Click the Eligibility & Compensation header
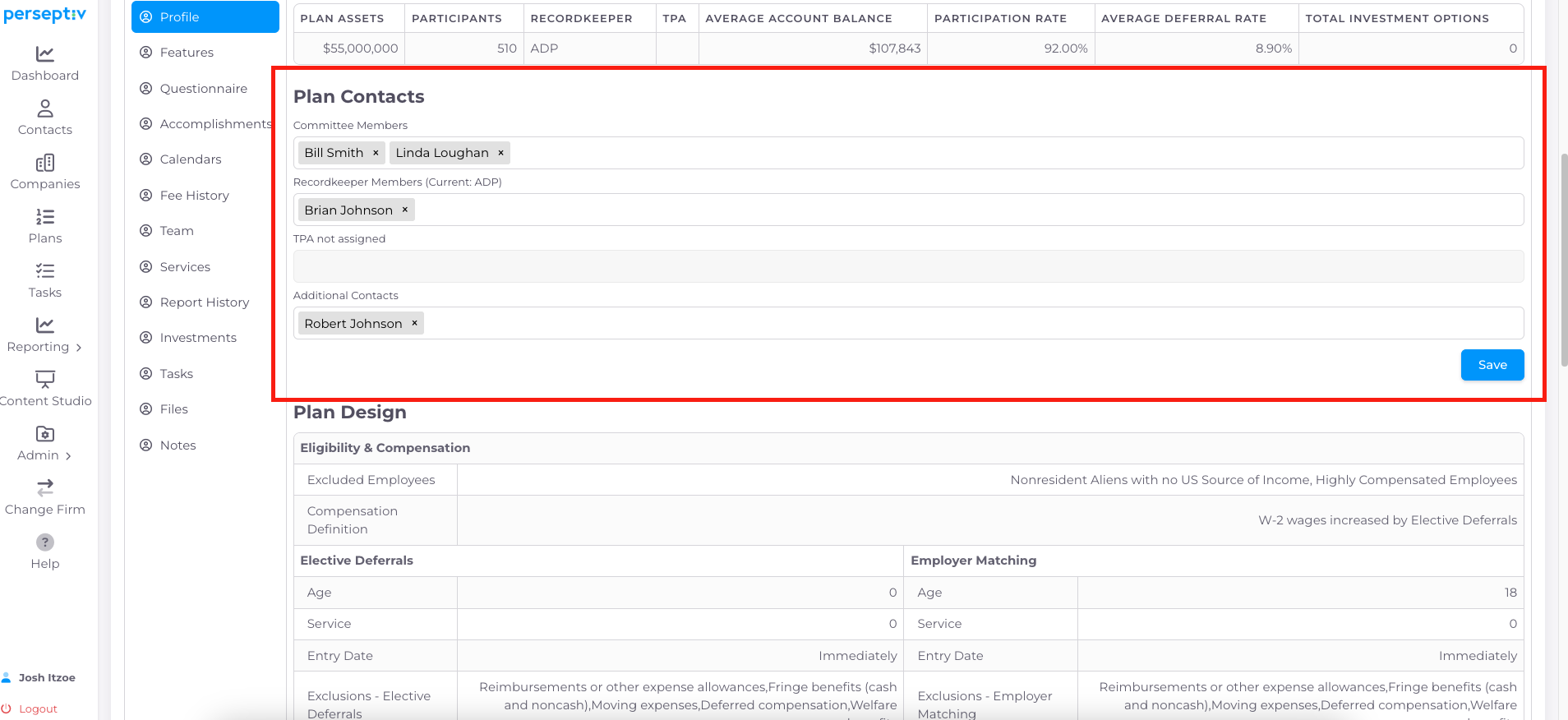Image resolution: width=1568 pixels, height=720 pixels. coord(385,448)
